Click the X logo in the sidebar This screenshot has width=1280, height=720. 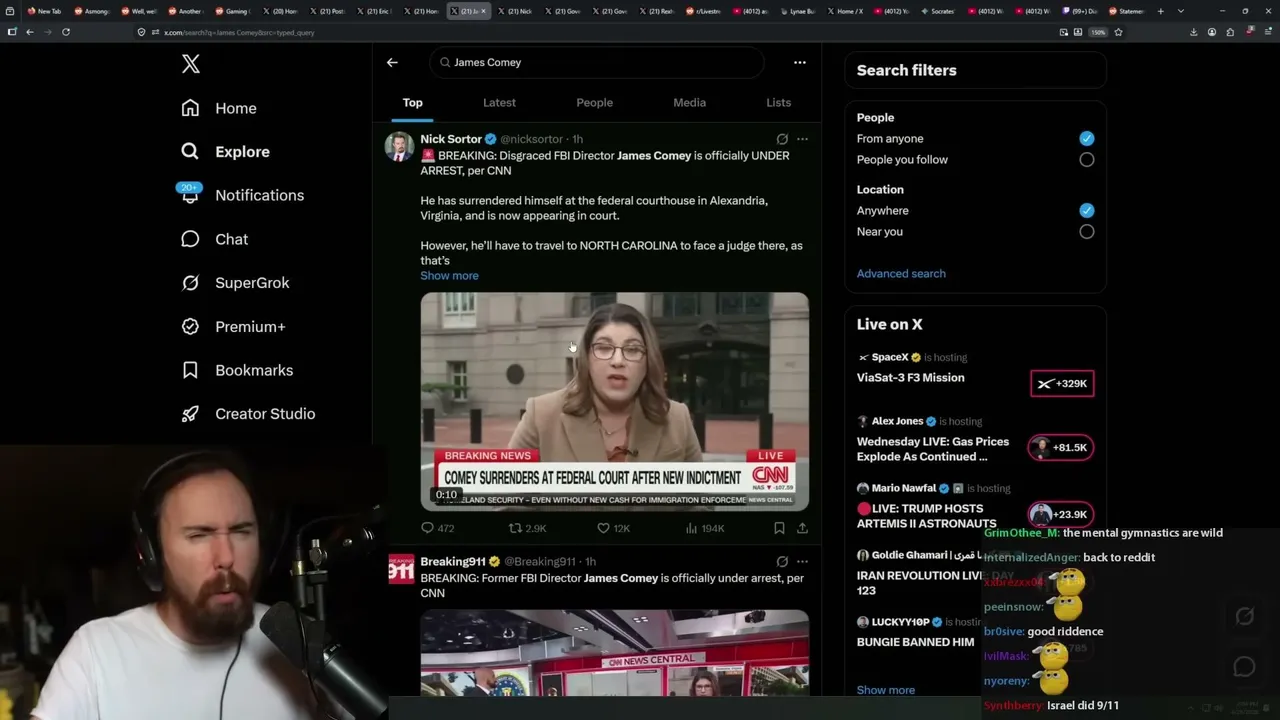191,65
